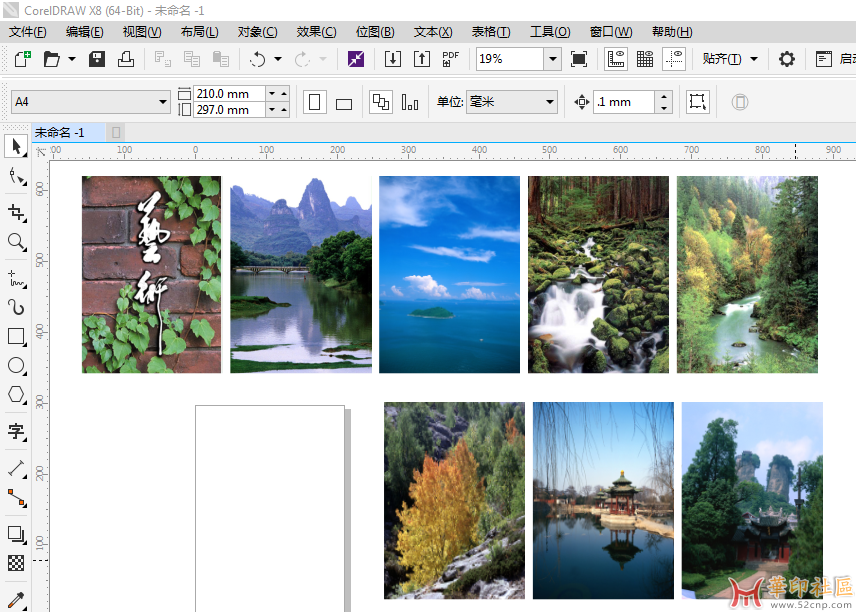Save the document using floppy icon

pyautogui.click(x=97, y=58)
